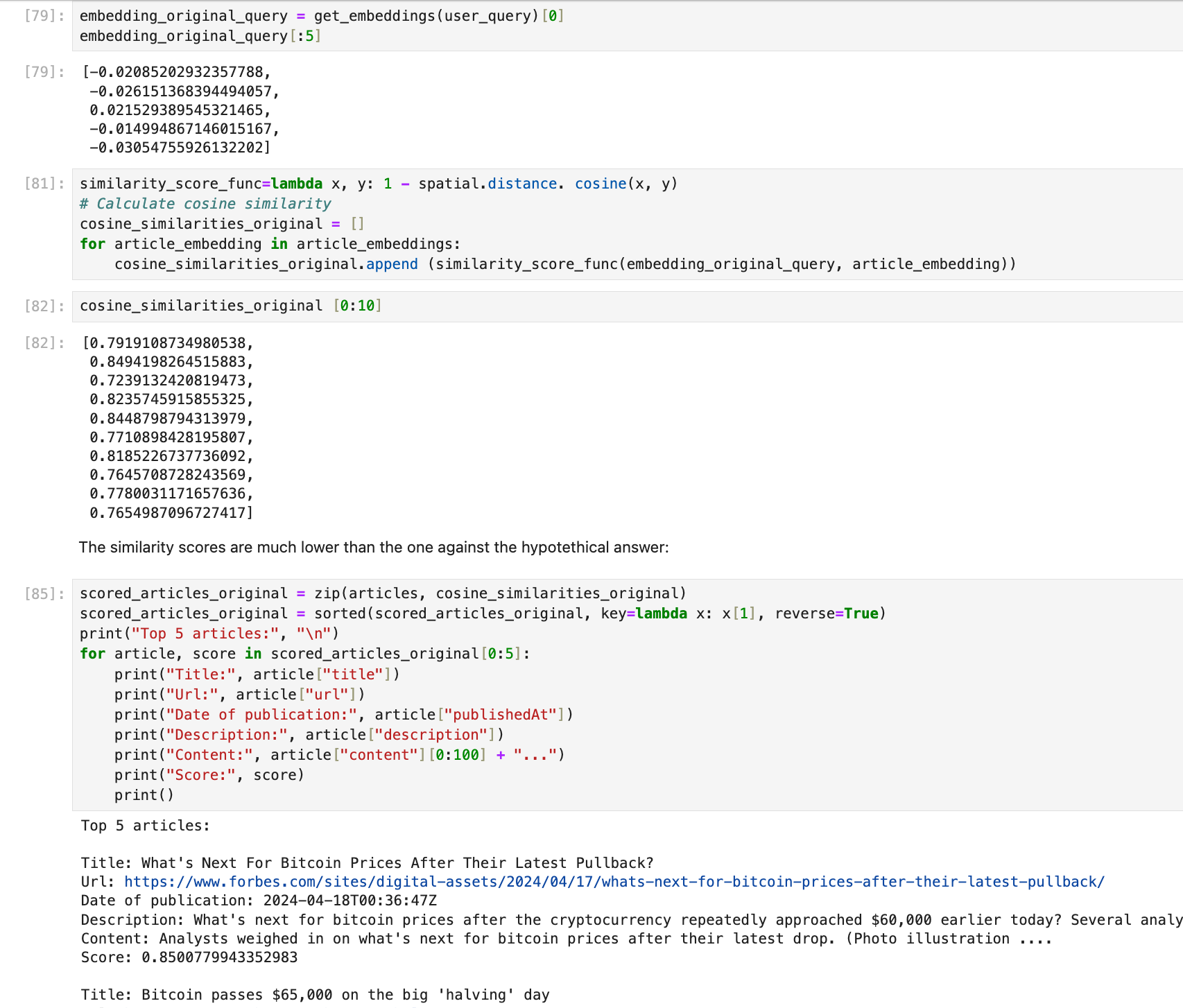Click the Description output line about $60,000
Viewport: 1183px width, 1008px height.
(631, 920)
